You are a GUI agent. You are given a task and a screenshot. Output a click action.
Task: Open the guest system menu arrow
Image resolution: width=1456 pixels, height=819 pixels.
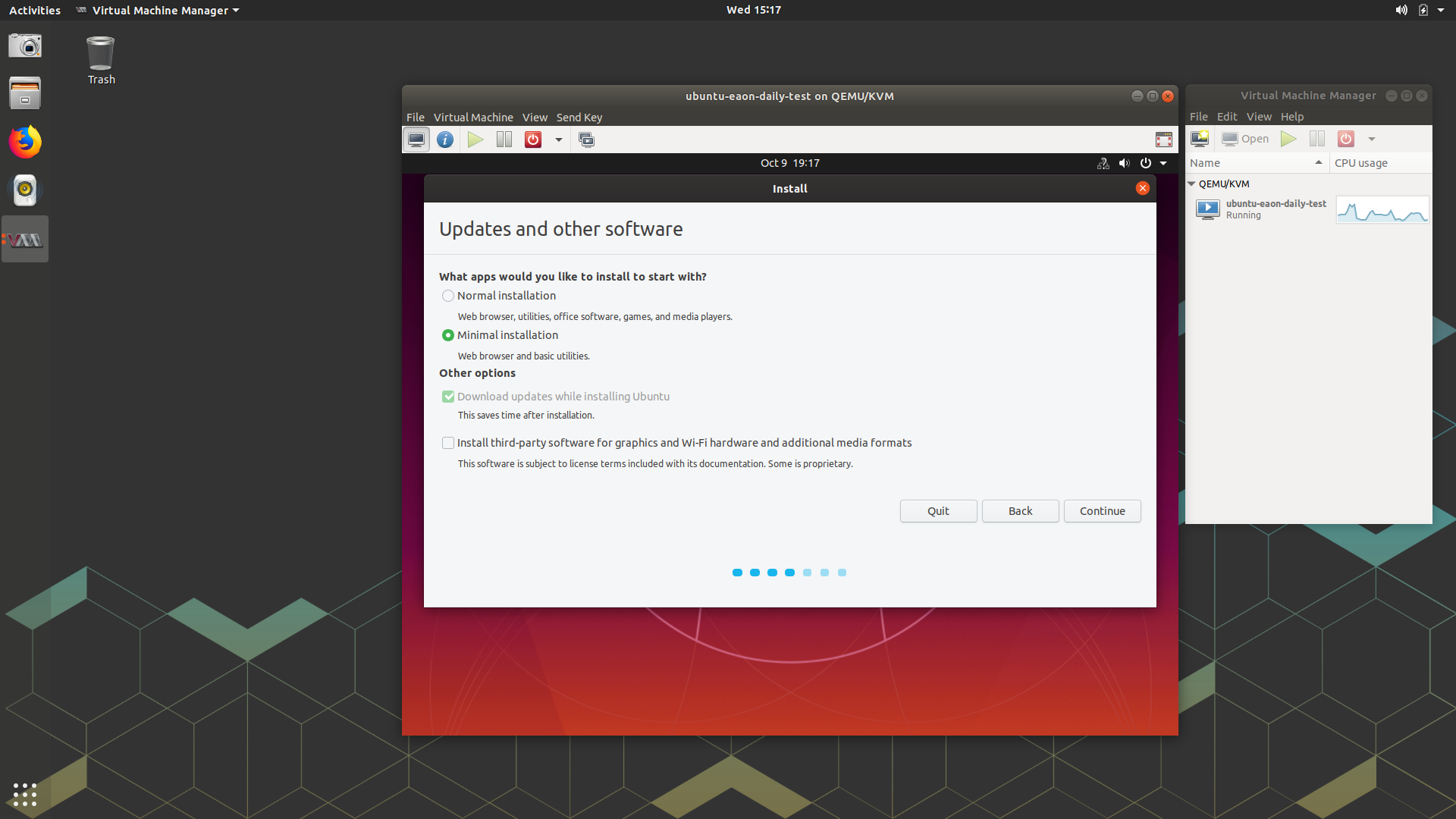point(1163,163)
